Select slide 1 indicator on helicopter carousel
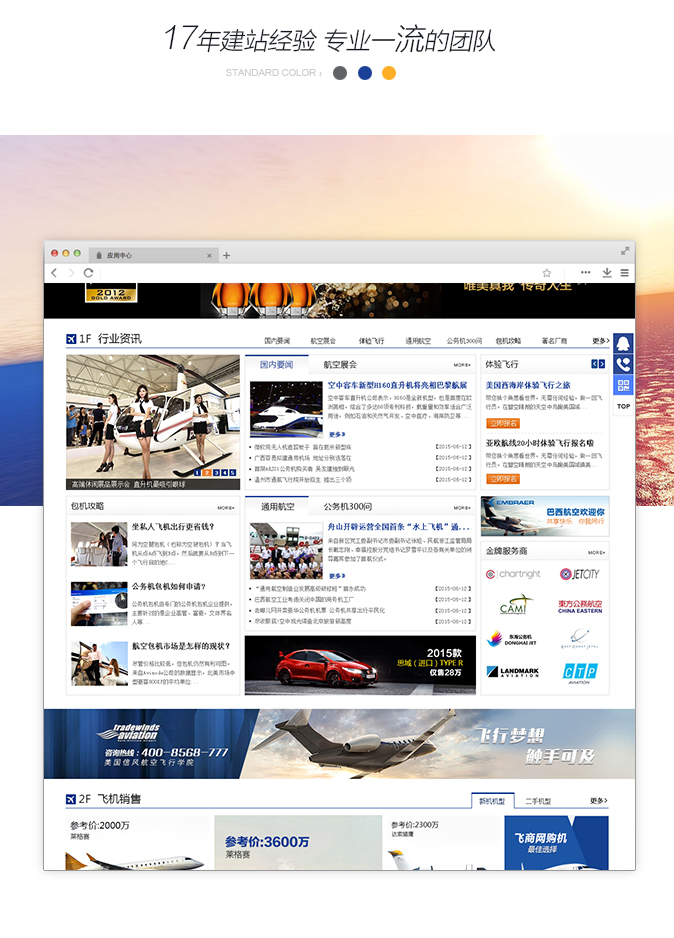This screenshot has height=938, width=674. (x=198, y=473)
